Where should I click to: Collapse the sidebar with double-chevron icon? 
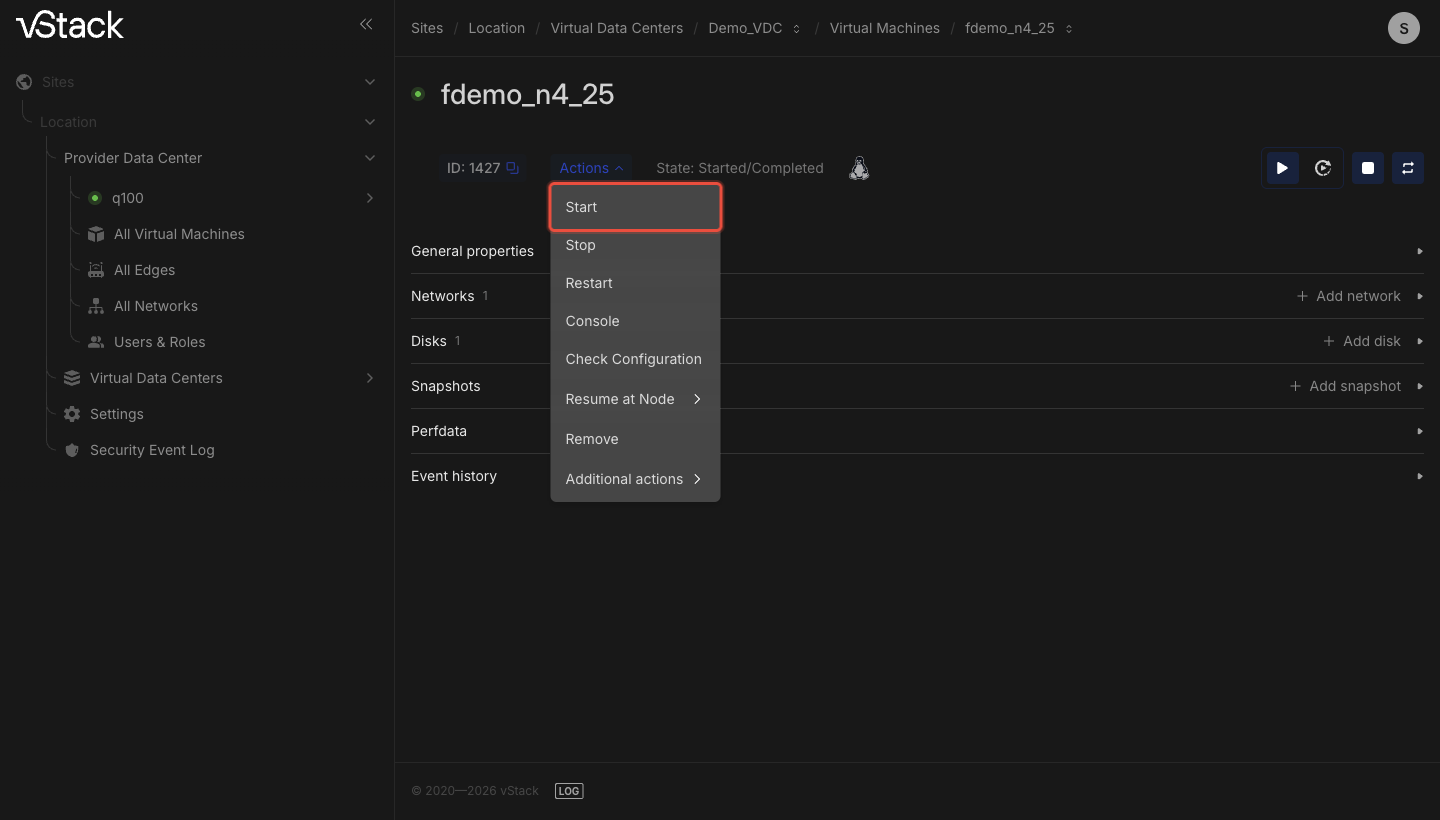tap(366, 24)
